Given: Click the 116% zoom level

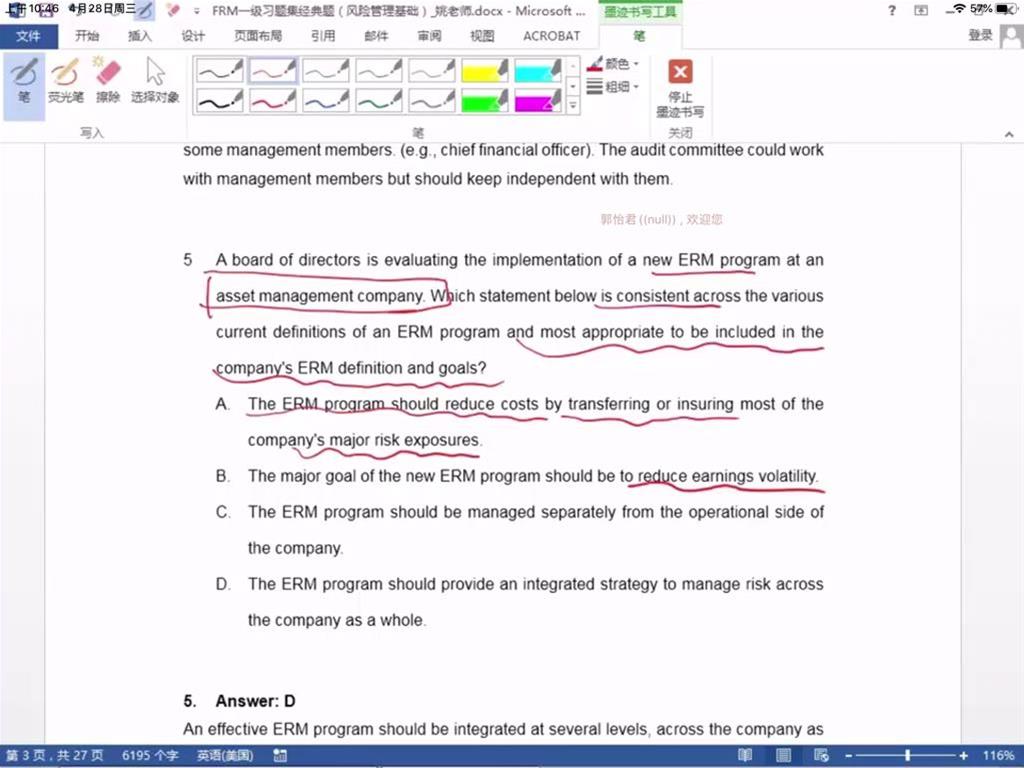Looking at the screenshot, I should 997,756.
